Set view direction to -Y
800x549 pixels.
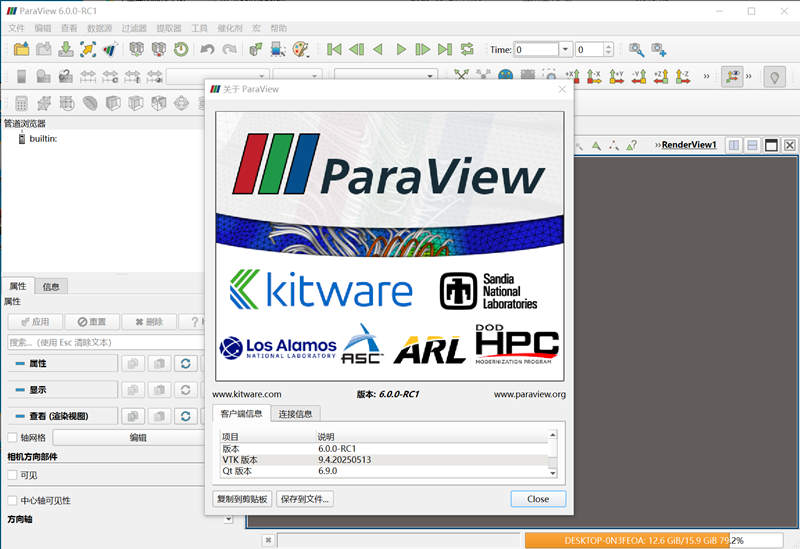click(639, 77)
